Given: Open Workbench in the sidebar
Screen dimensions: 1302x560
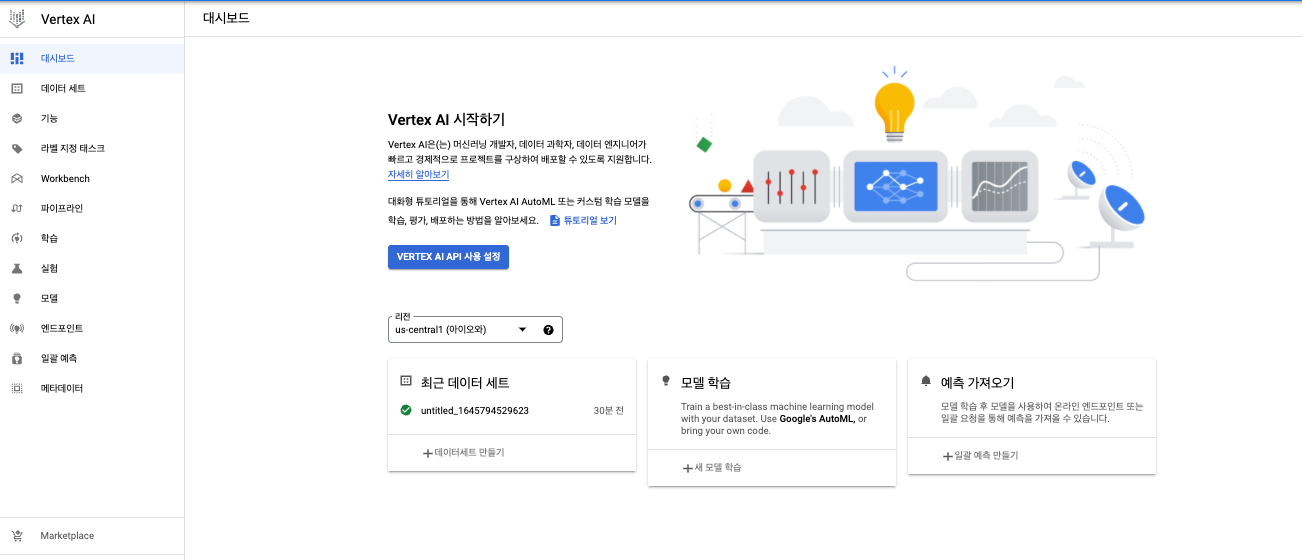Looking at the screenshot, I should (x=92, y=179).
